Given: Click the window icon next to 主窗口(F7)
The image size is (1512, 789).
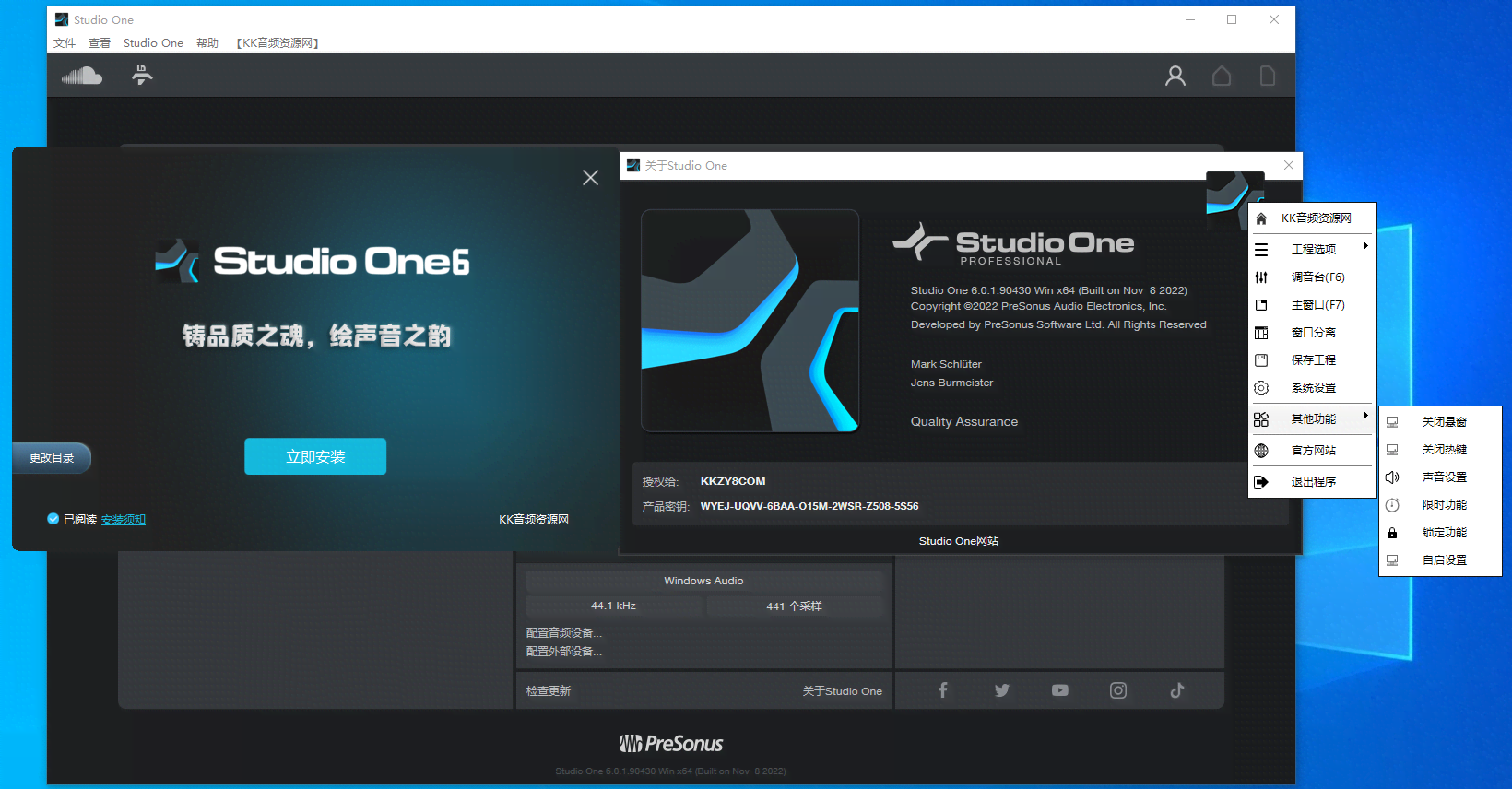Looking at the screenshot, I should [1261, 305].
